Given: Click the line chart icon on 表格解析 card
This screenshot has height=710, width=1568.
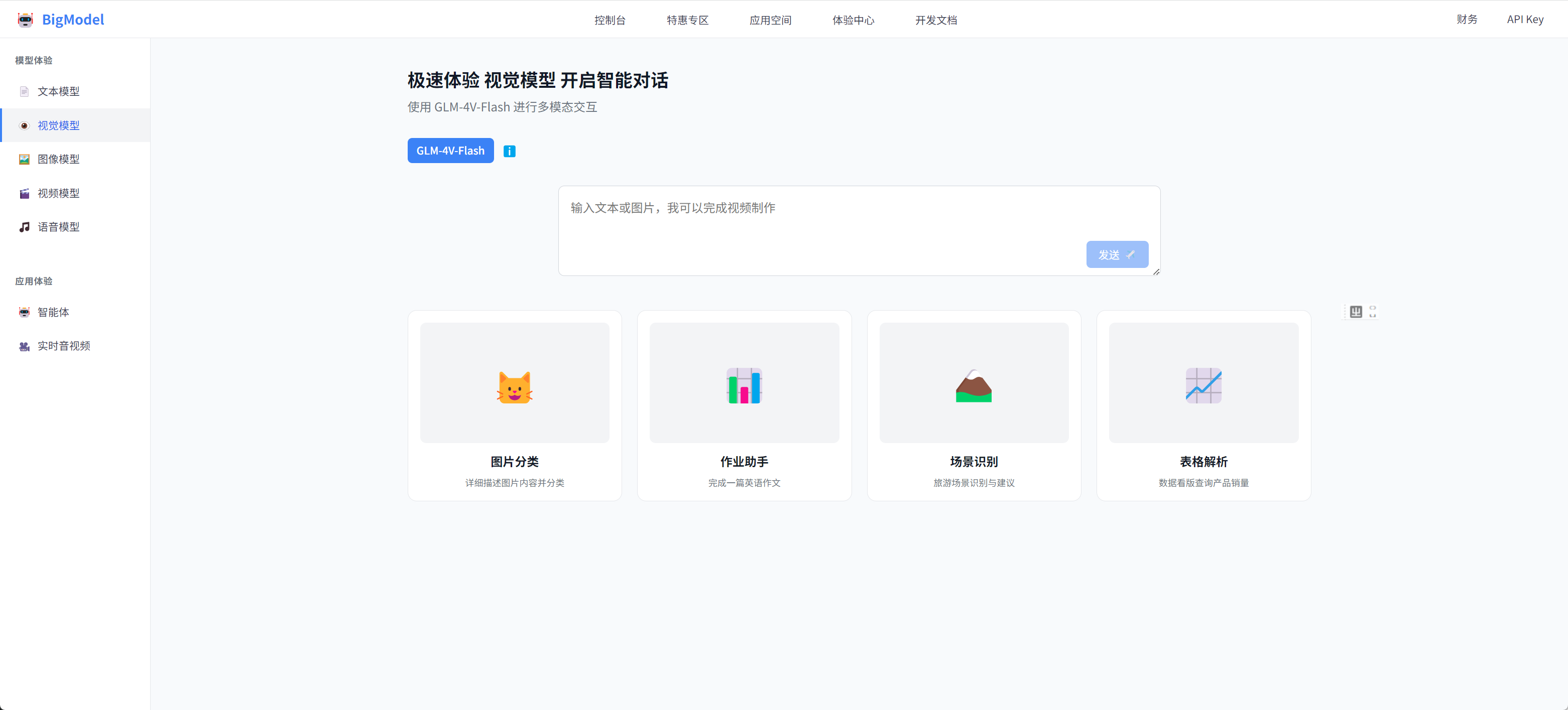Looking at the screenshot, I should click(1203, 386).
